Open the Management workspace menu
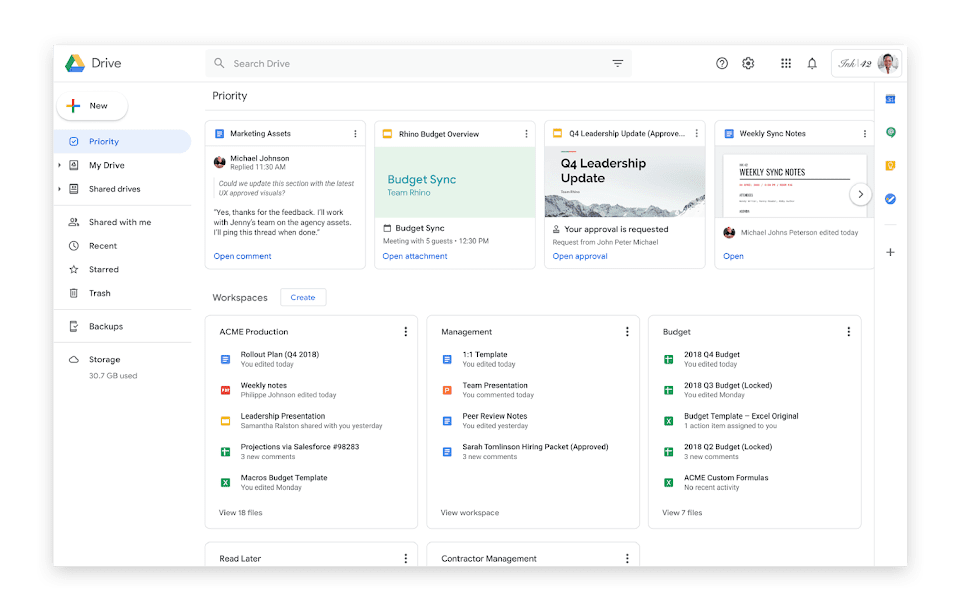The width and height of the screenshot is (960, 611). (627, 331)
